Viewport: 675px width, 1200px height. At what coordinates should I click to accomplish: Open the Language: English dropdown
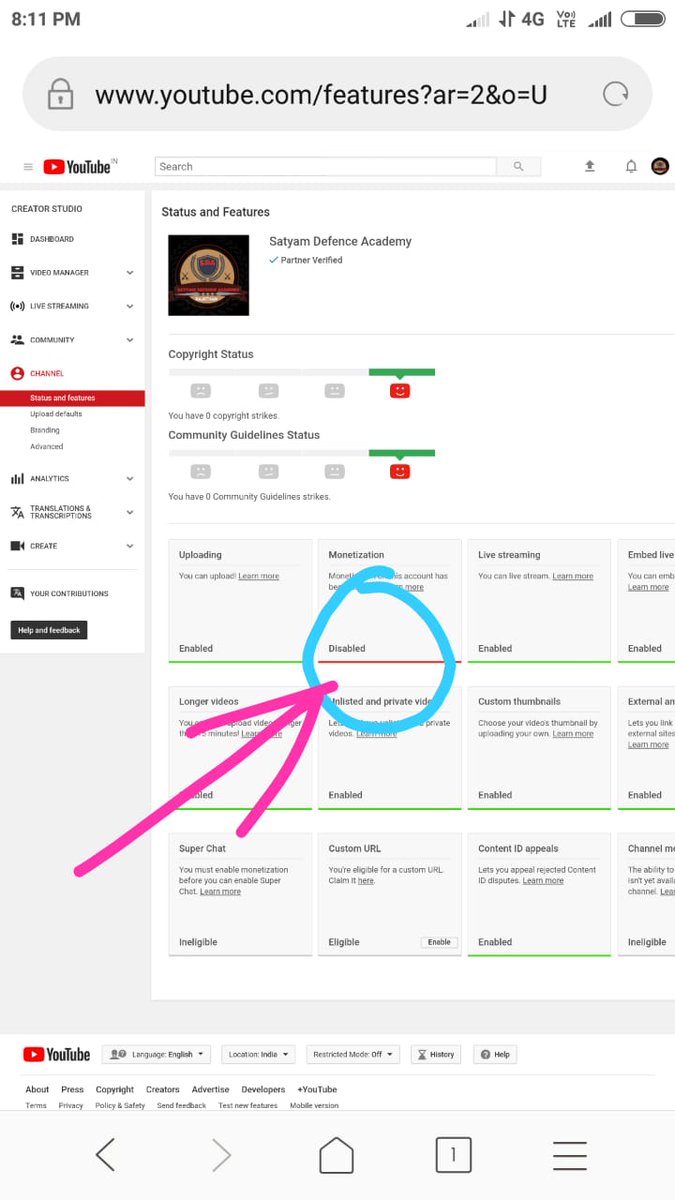[157, 1054]
